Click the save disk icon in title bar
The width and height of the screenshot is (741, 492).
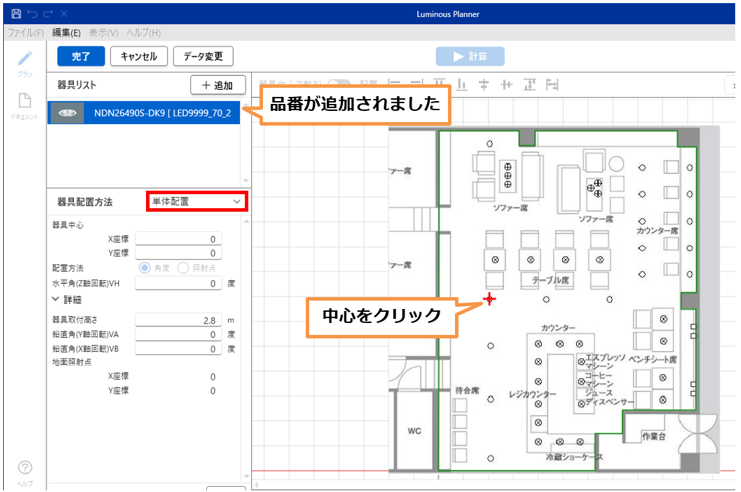pyautogui.click(x=15, y=15)
